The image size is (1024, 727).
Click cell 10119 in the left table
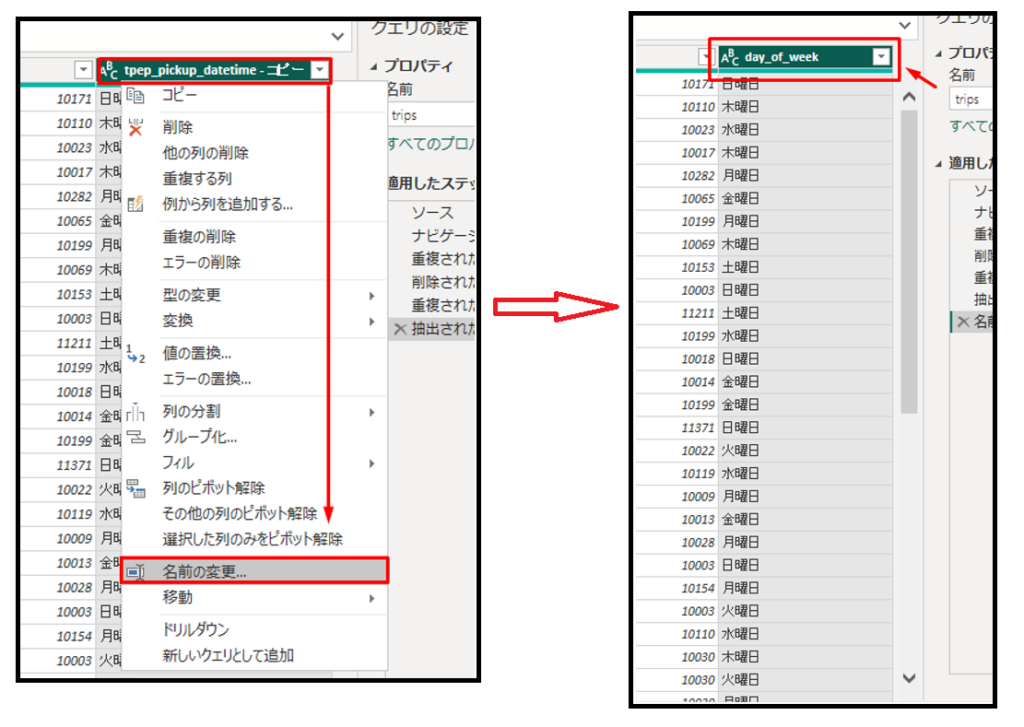(x=59, y=515)
